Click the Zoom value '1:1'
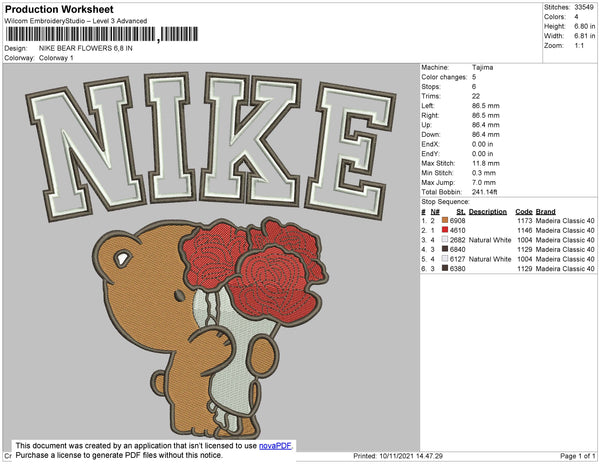Viewport: 600px width, 464px height. pyautogui.click(x=579, y=46)
